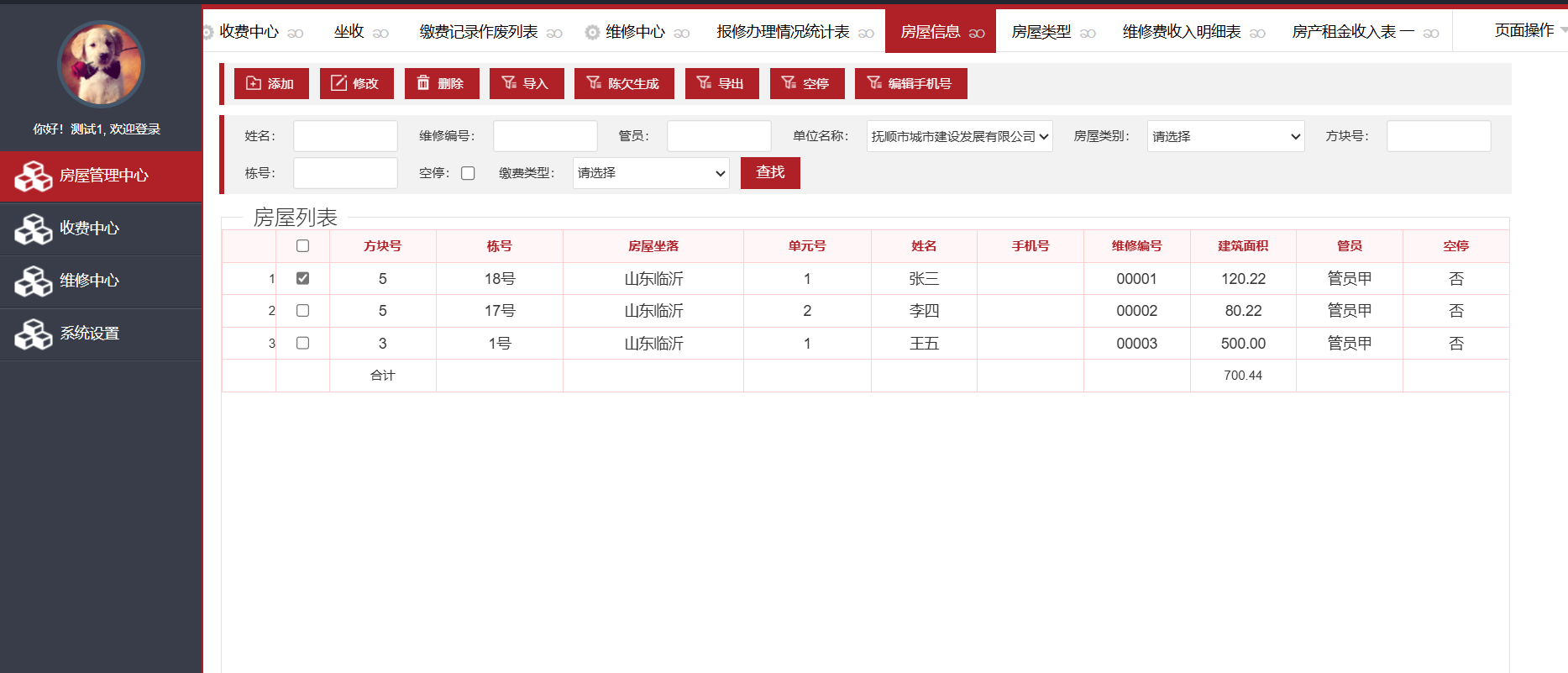Uncheck the row 1 张三 checkbox
This screenshot has width=1568, height=673.
click(302, 278)
